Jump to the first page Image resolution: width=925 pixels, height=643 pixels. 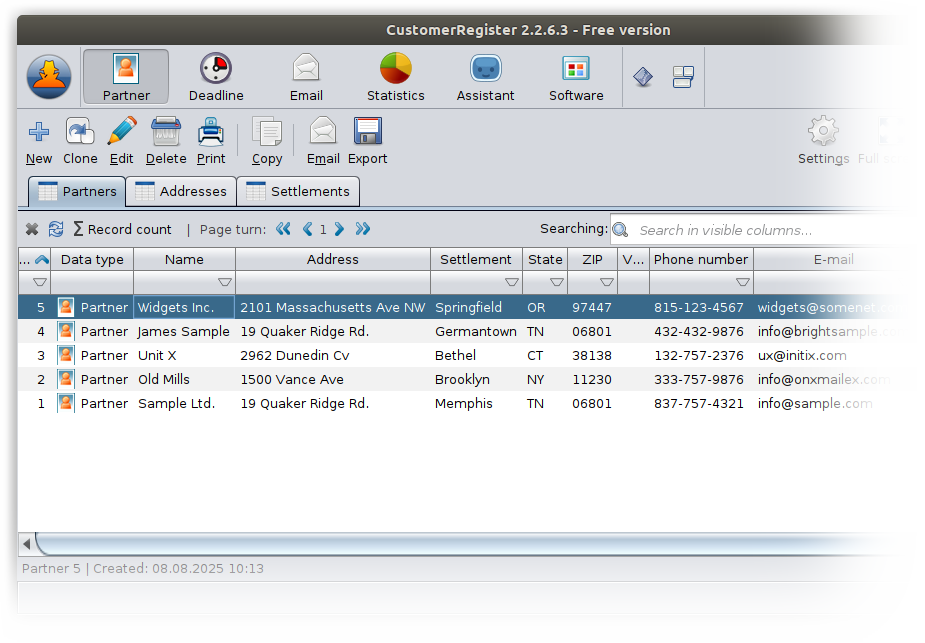tap(283, 229)
